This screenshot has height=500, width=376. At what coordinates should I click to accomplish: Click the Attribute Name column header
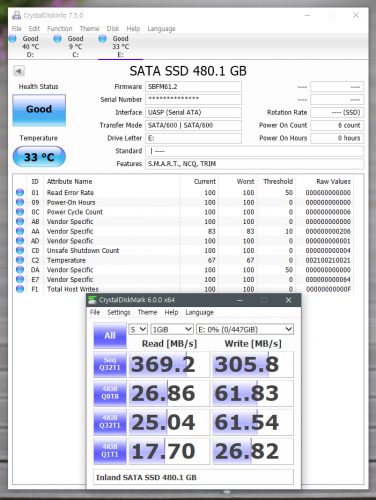coord(70,181)
